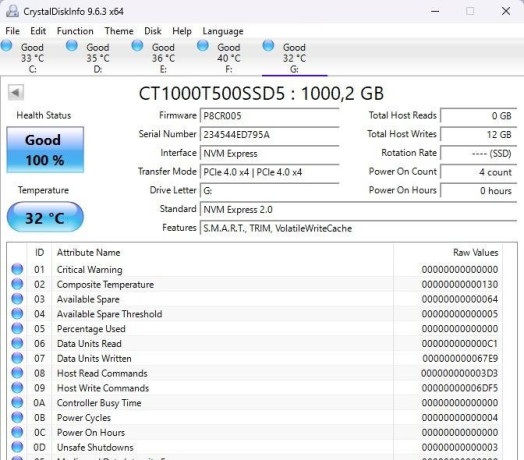Click the CrystalDiskInfo title bar app icon
The image size is (524, 460).
click(12, 11)
